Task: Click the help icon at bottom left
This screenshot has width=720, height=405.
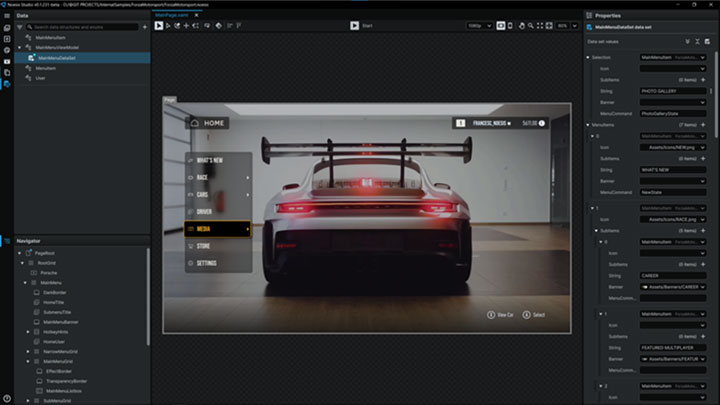Action: coord(7,398)
